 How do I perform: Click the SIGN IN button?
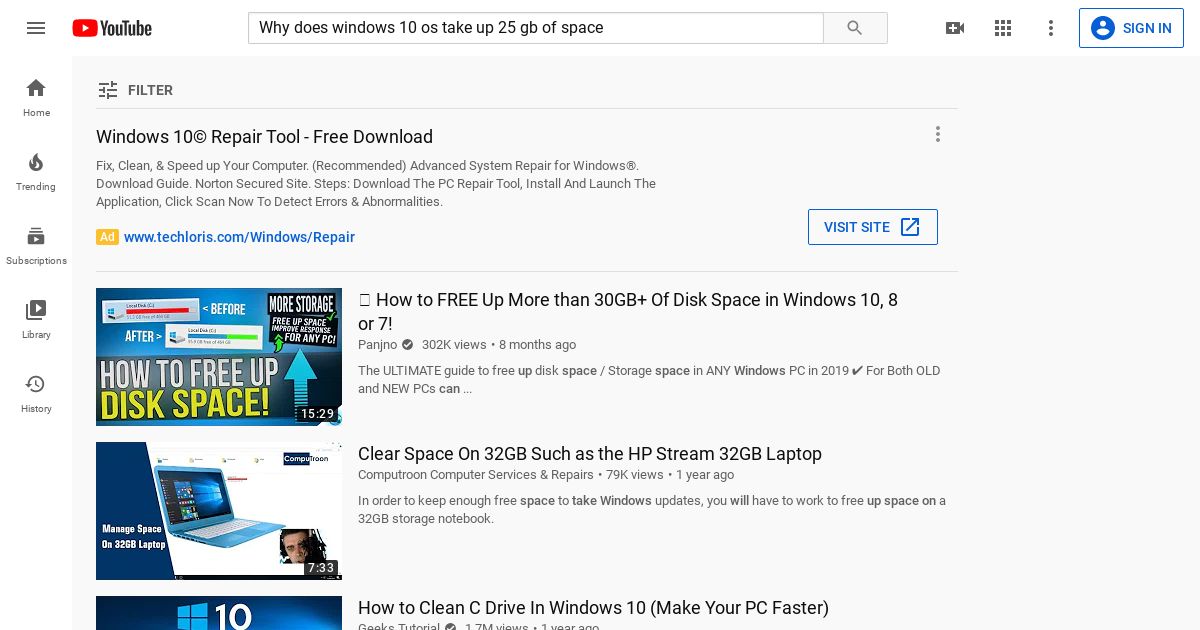[x=1131, y=28]
